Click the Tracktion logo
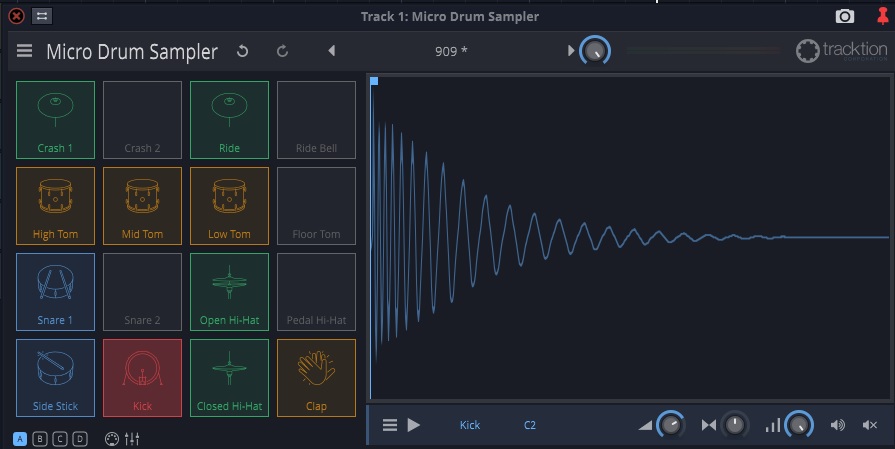Image resolution: width=895 pixels, height=449 pixels. 841,51
